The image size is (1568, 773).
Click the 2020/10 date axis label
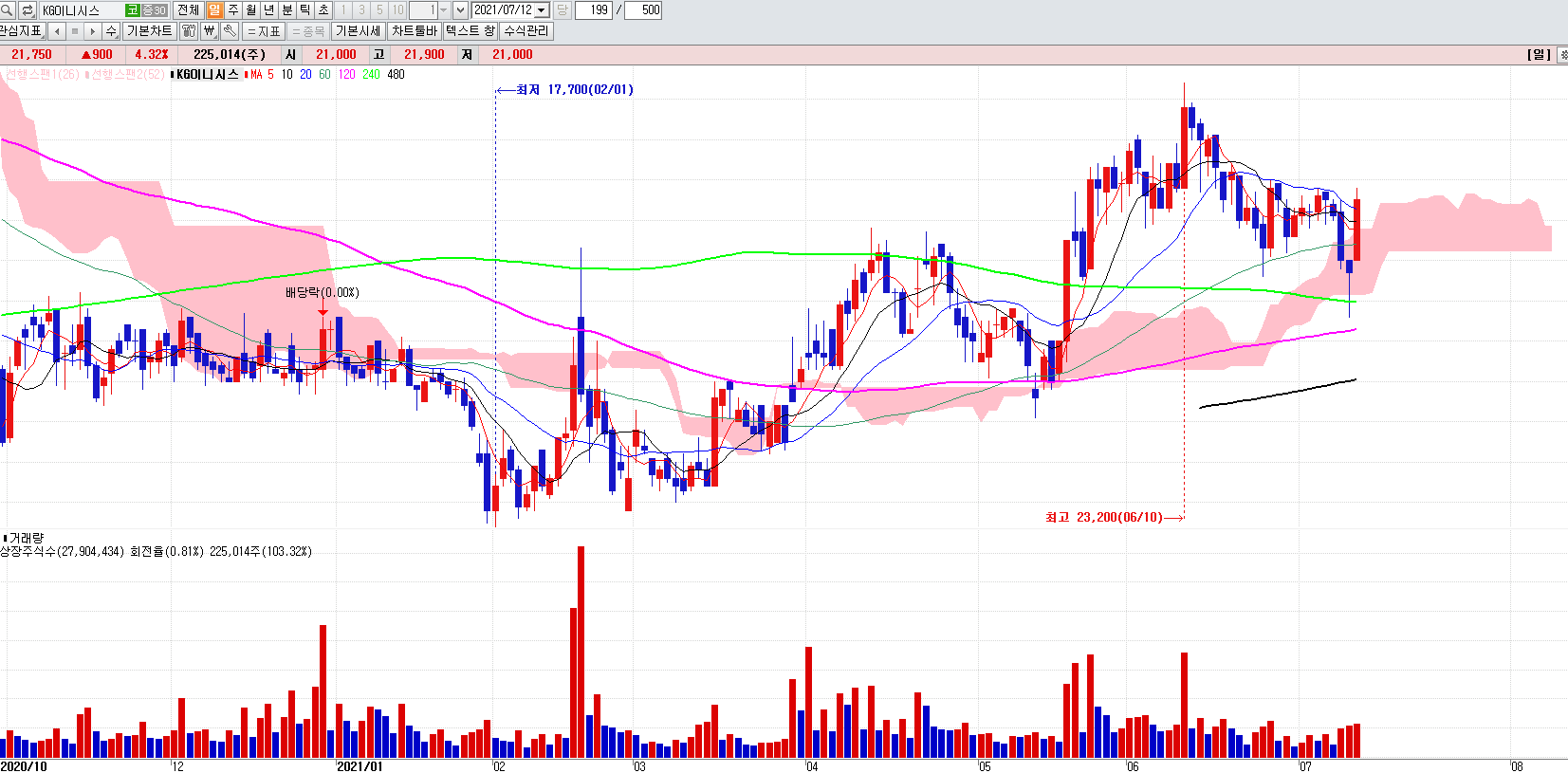(24, 766)
